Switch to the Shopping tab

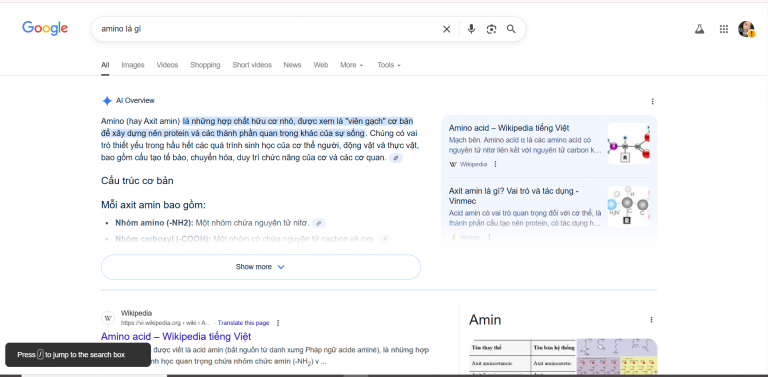pyautogui.click(x=205, y=65)
